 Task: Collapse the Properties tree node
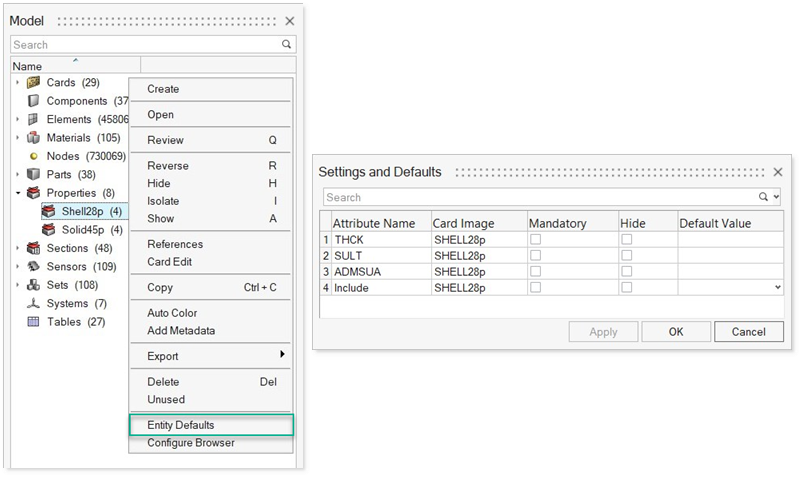[x=18, y=193]
